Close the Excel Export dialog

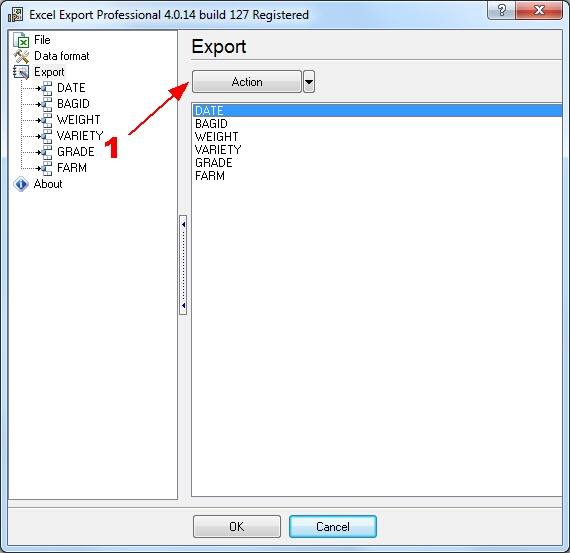pyautogui.click(x=539, y=10)
